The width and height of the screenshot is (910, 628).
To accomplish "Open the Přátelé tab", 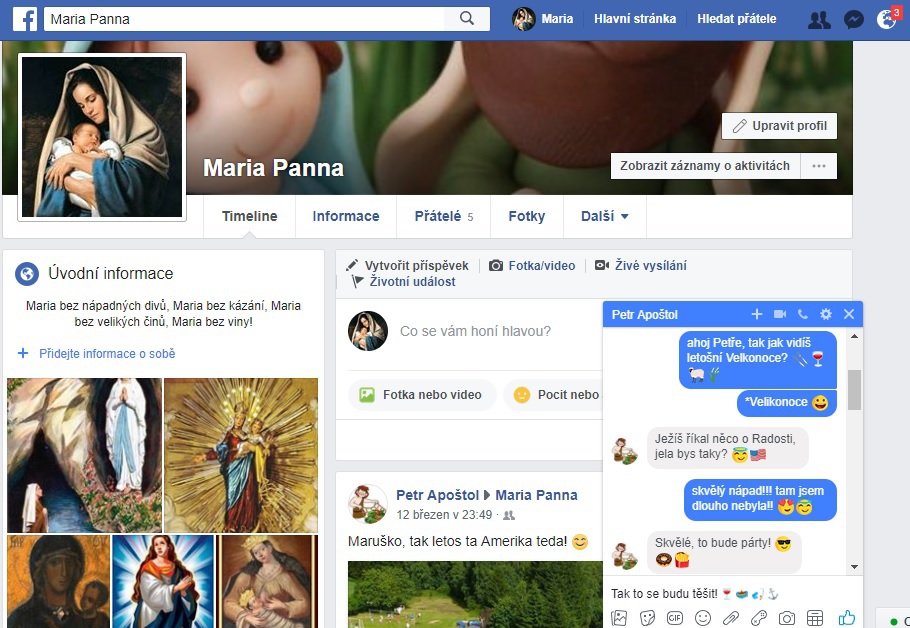I will point(444,216).
